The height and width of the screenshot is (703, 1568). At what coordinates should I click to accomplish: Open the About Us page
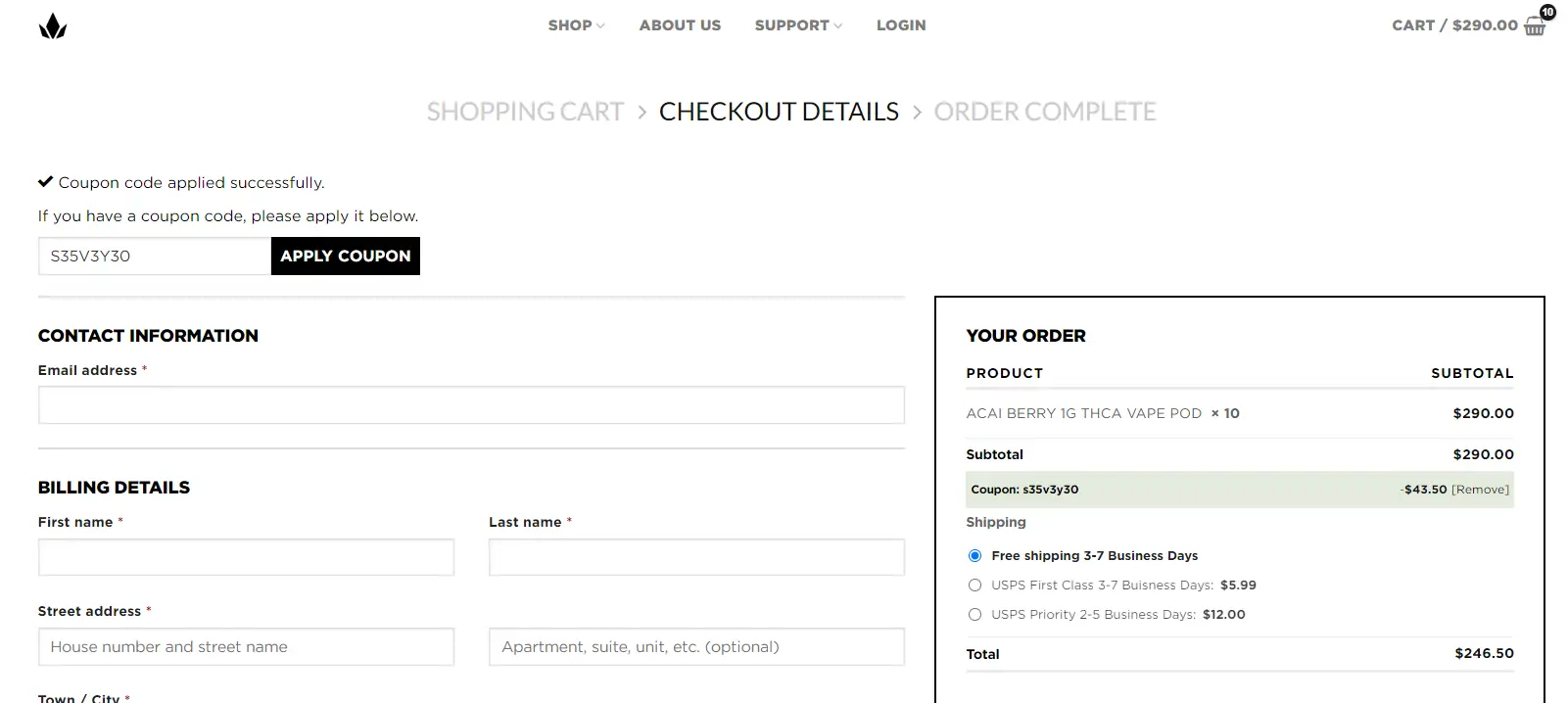[680, 25]
